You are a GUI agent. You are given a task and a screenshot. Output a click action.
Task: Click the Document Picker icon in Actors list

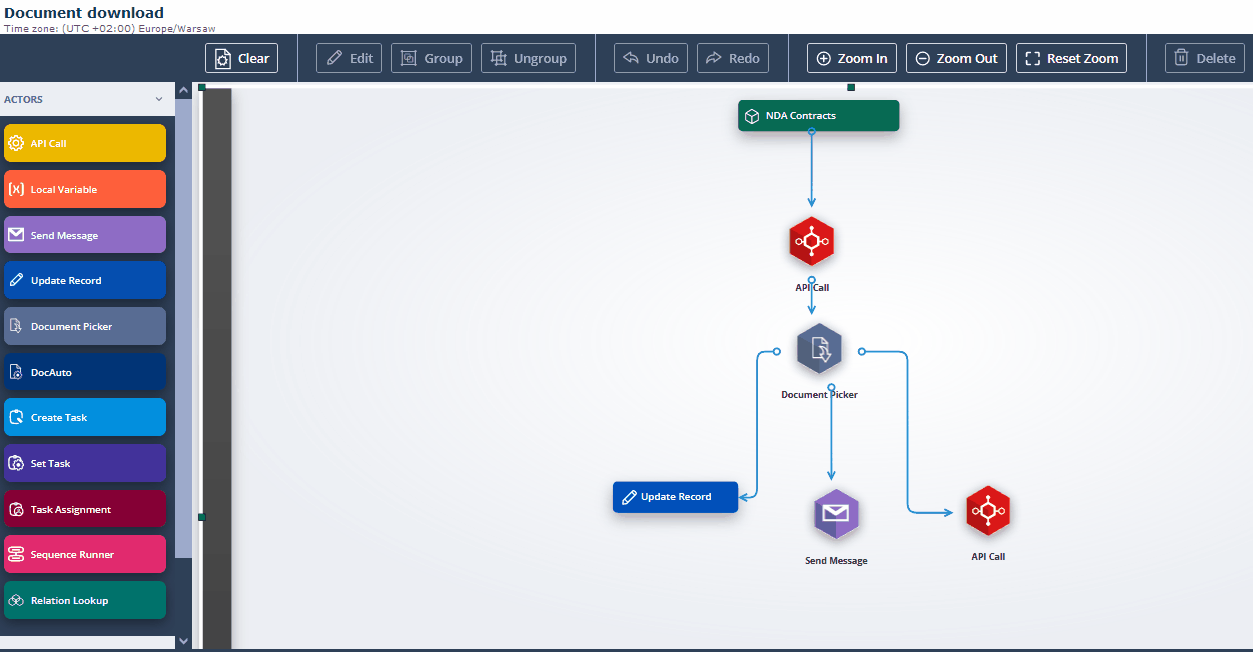click(x=16, y=326)
